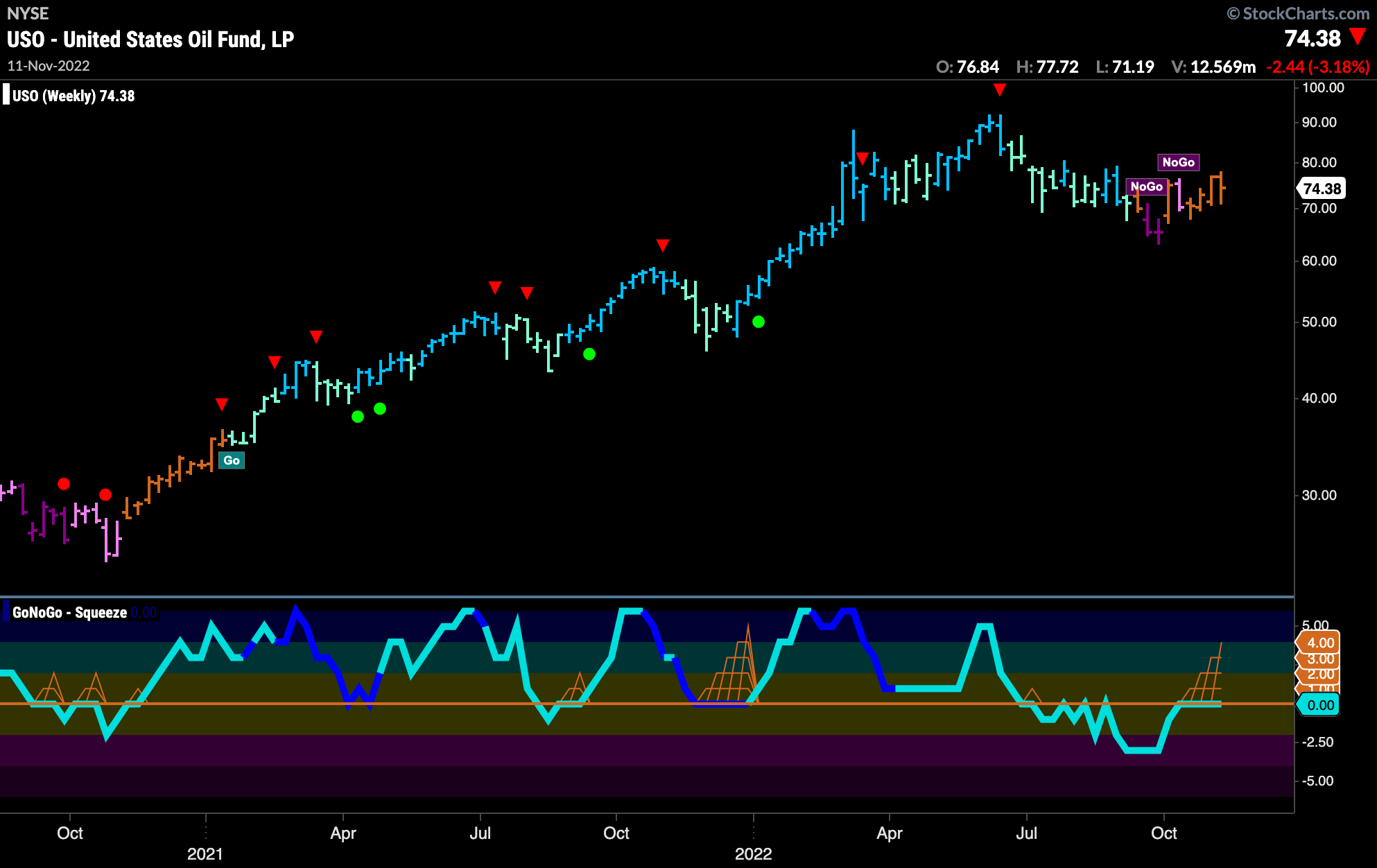1377x868 pixels.
Task: Click the '-5.00' oscillator axis label
Action: [1317, 781]
